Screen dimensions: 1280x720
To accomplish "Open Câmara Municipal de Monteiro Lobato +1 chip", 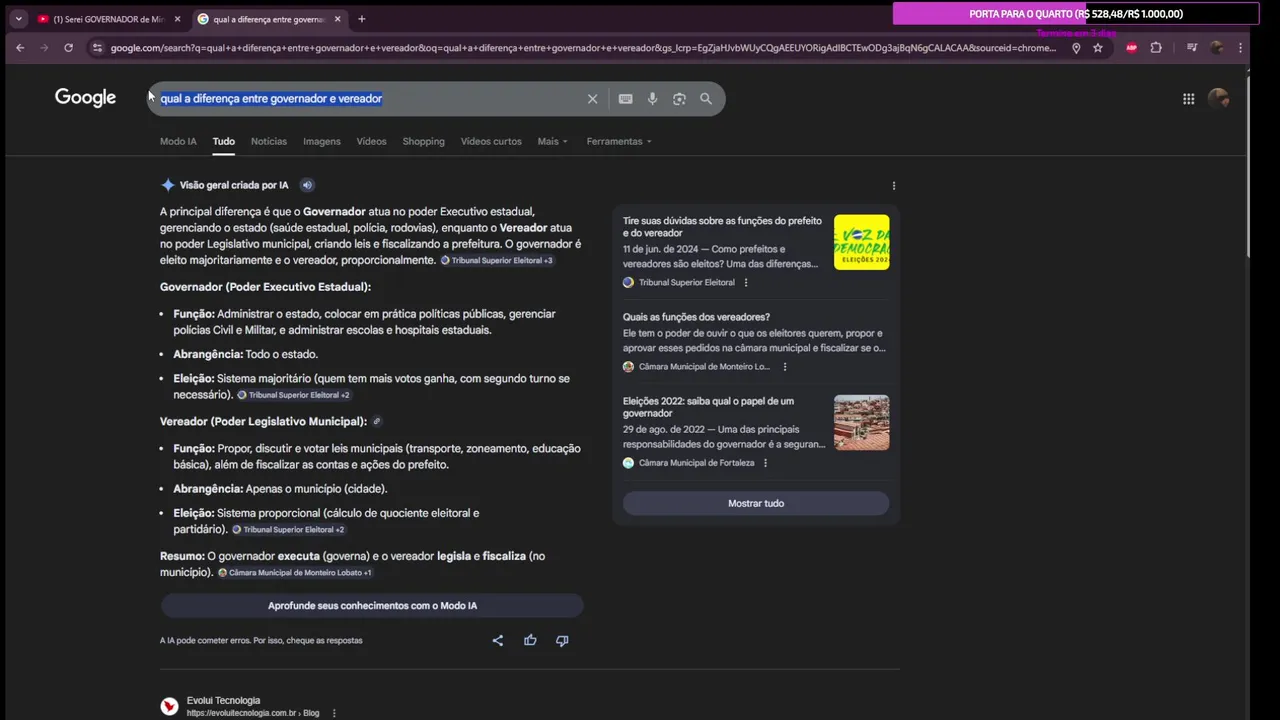I will [295, 573].
